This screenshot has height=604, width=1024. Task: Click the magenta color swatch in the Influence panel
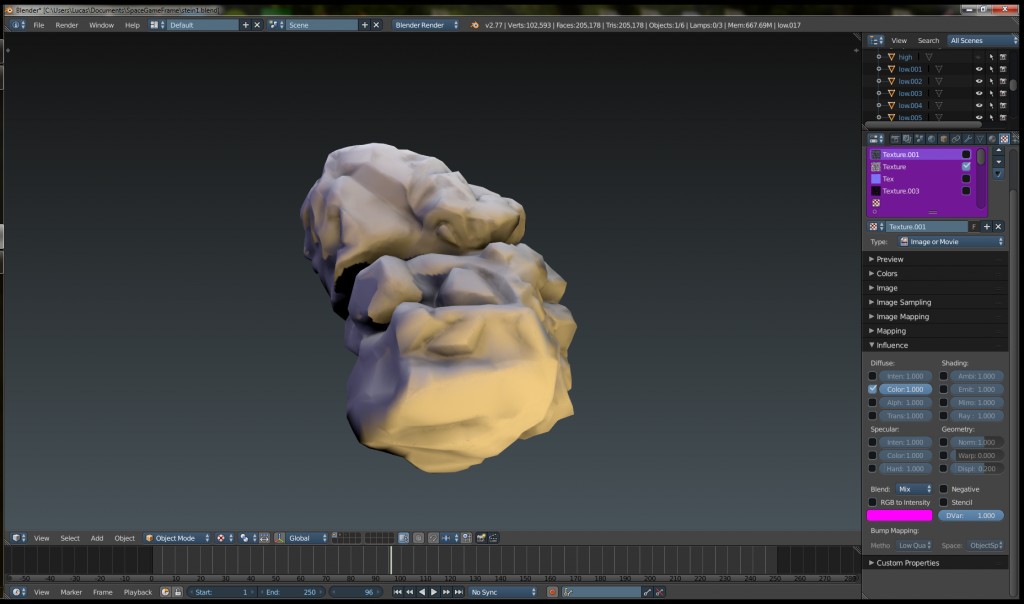coord(898,515)
